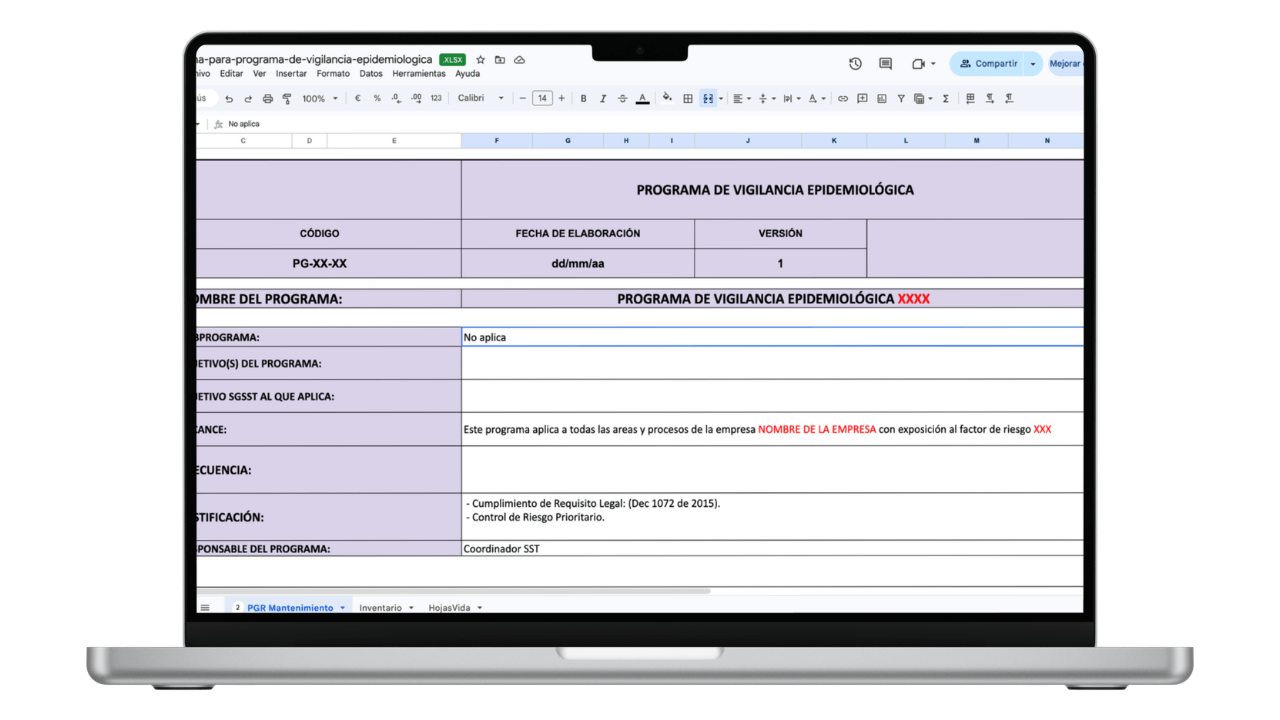Toggle bold formatting
This screenshot has height=720, width=1280.
pos(584,98)
